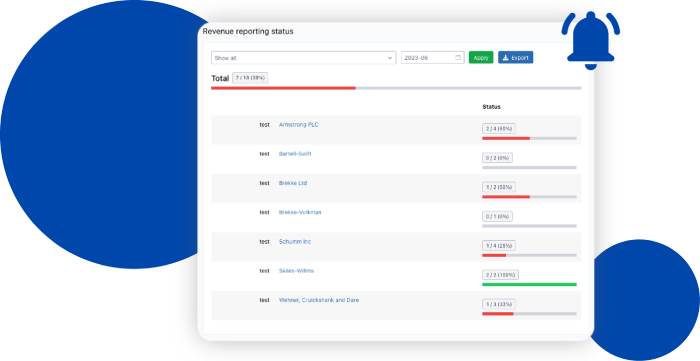The height and width of the screenshot is (361, 700).
Task: Click the Status column header
Action: pyautogui.click(x=491, y=107)
